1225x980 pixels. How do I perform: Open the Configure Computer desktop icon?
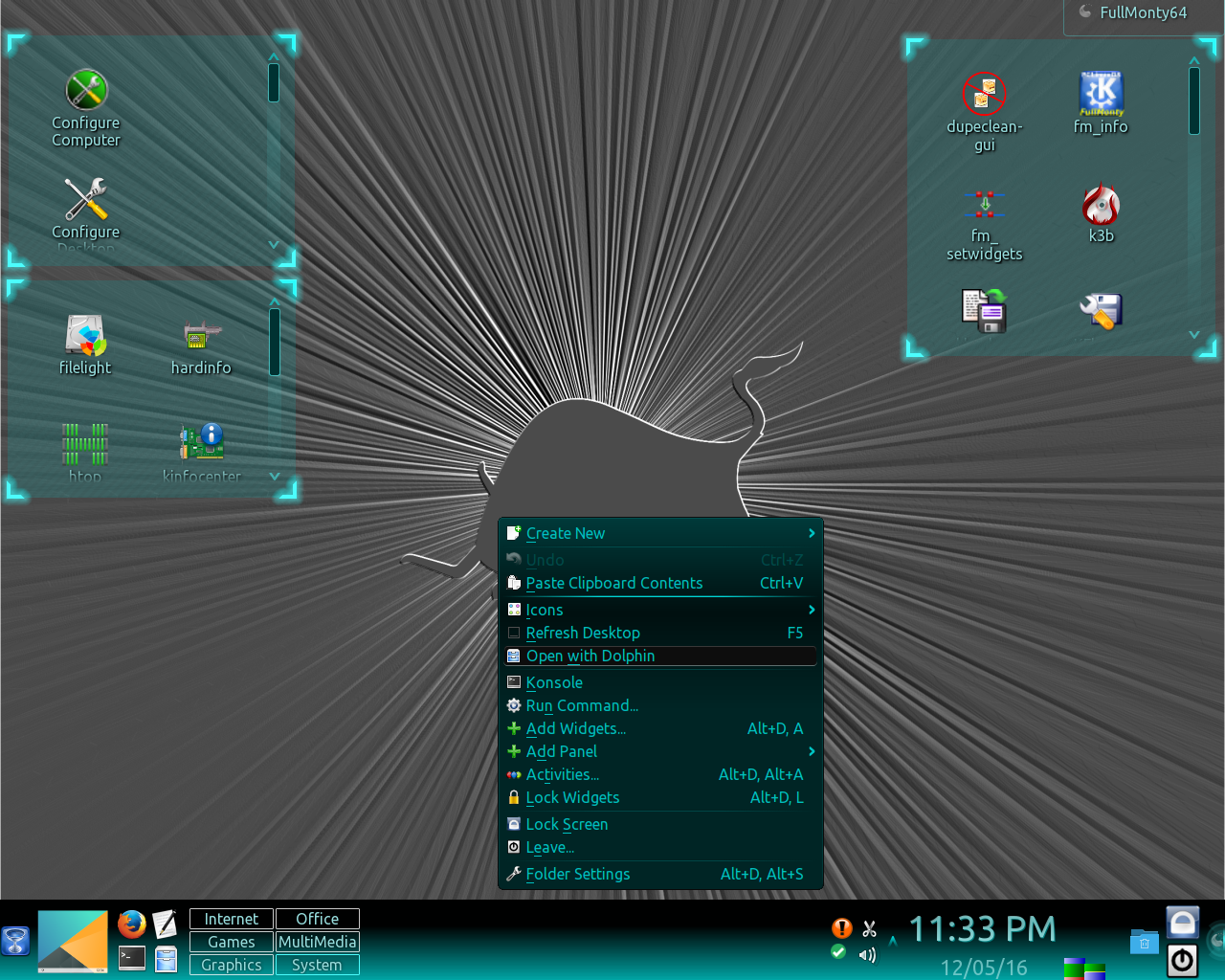point(86,107)
